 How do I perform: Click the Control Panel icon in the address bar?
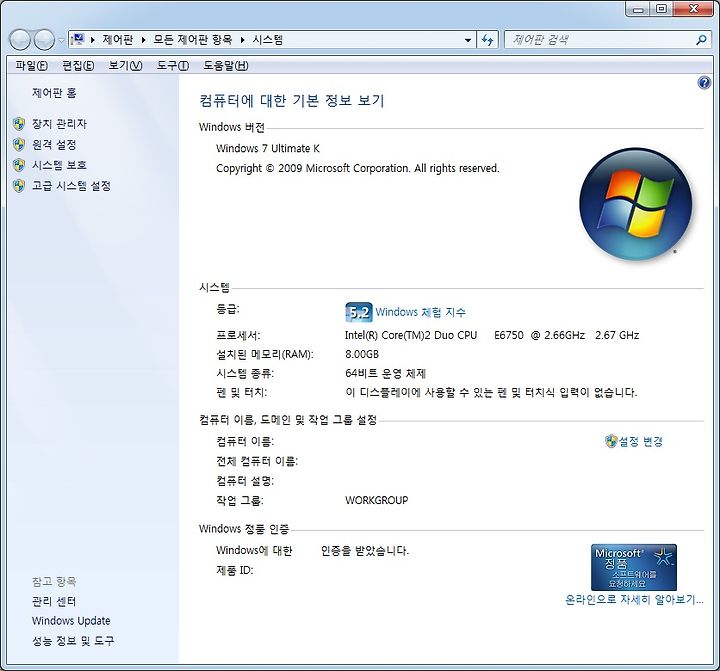coord(78,39)
